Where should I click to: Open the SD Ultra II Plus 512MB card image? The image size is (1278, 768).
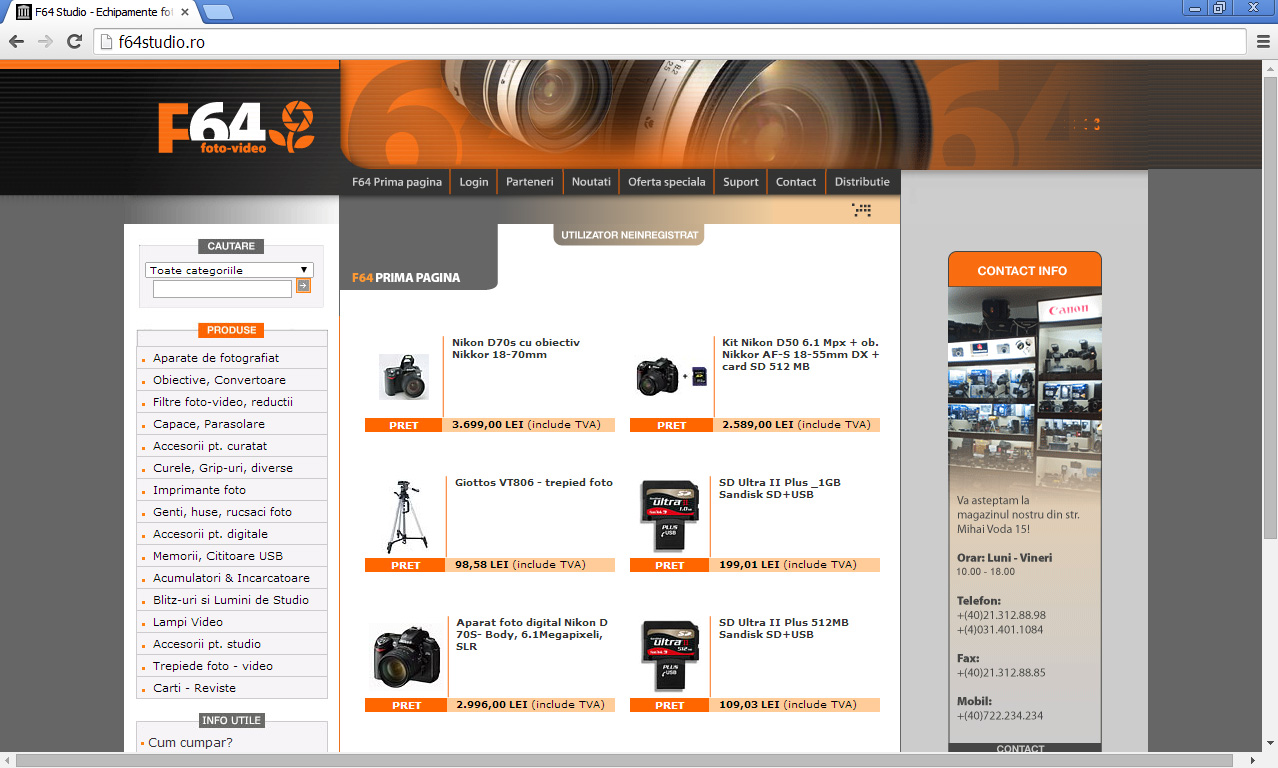(669, 656)
